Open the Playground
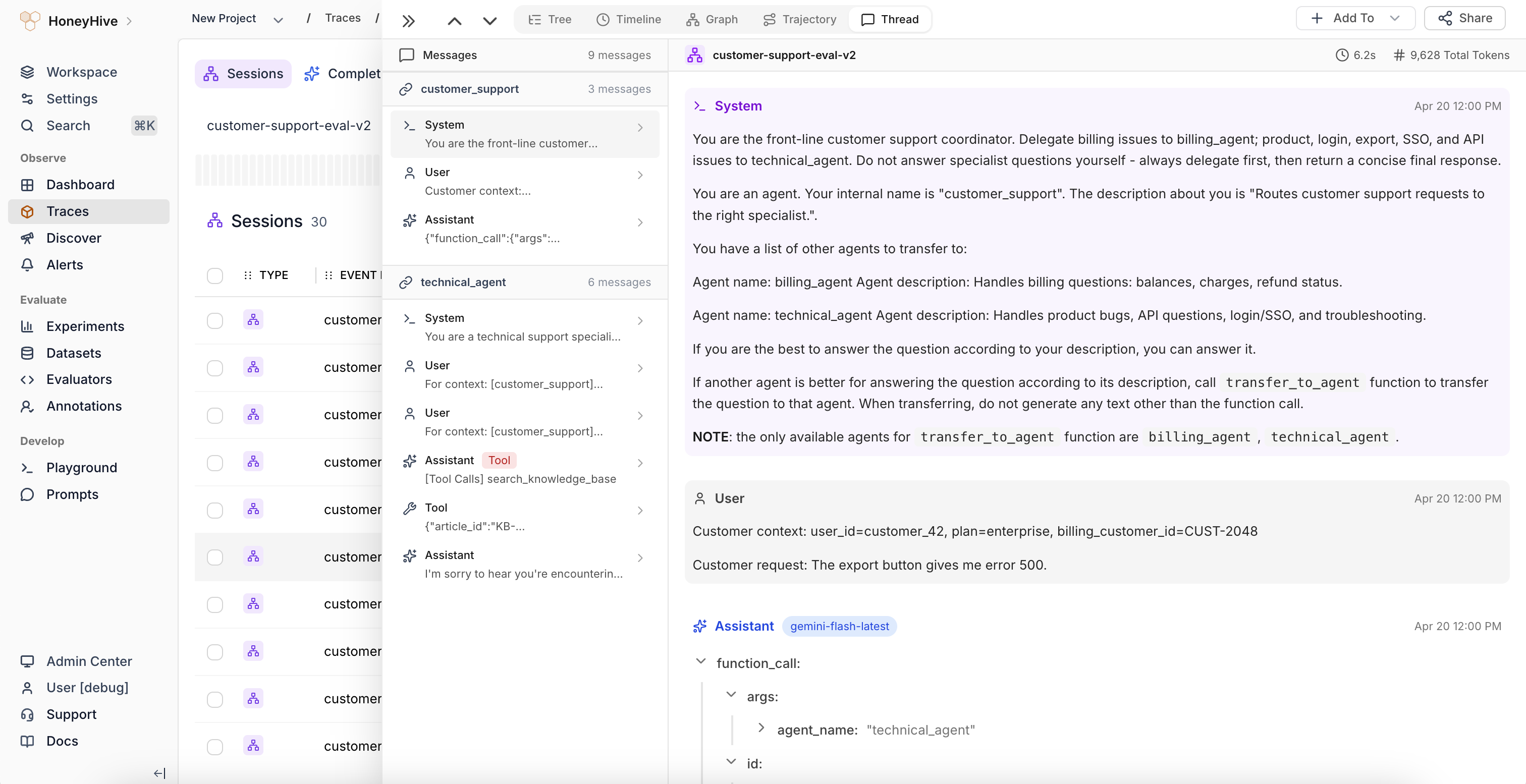1526x784 pixels. (x=81, y=467)
